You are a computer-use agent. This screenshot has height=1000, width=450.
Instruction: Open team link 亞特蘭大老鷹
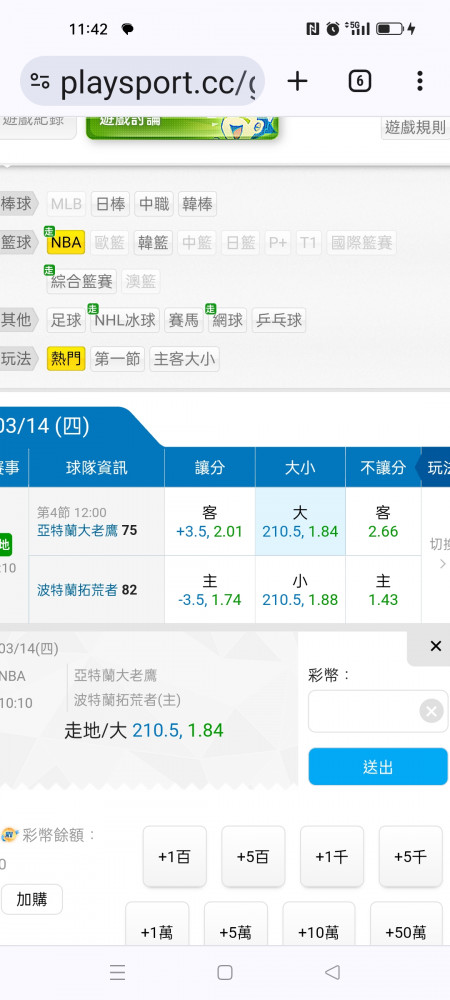tap(78, 531)
